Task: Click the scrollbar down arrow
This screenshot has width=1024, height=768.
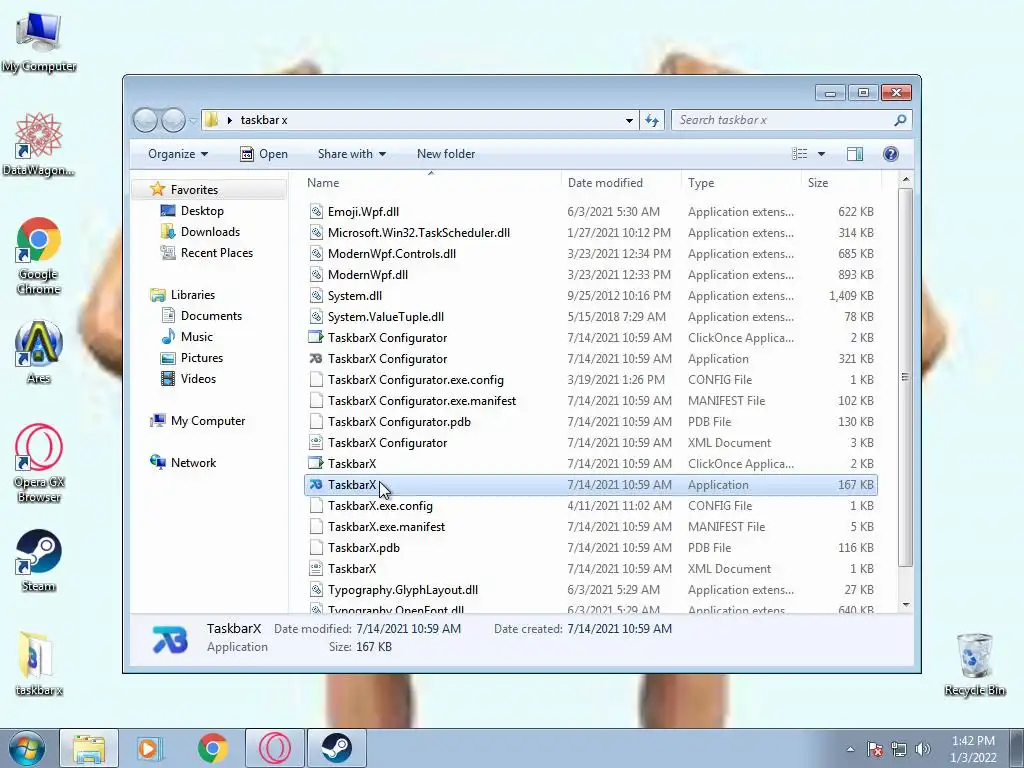Action: (905, 605)
